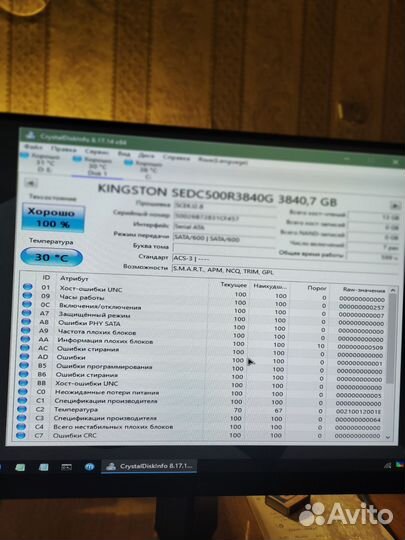Click the Атрибут column header
Screen dimensions: 405x540
pos(74,278)
